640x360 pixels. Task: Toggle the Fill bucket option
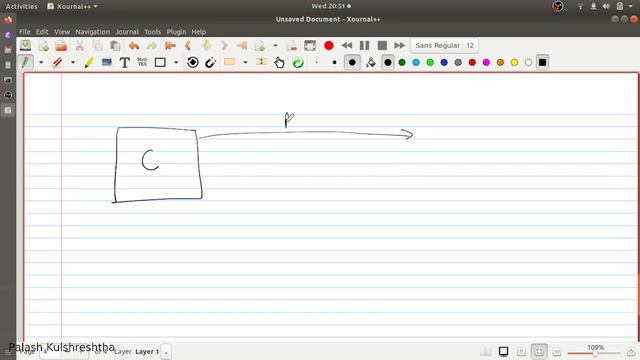pos(371,62)
